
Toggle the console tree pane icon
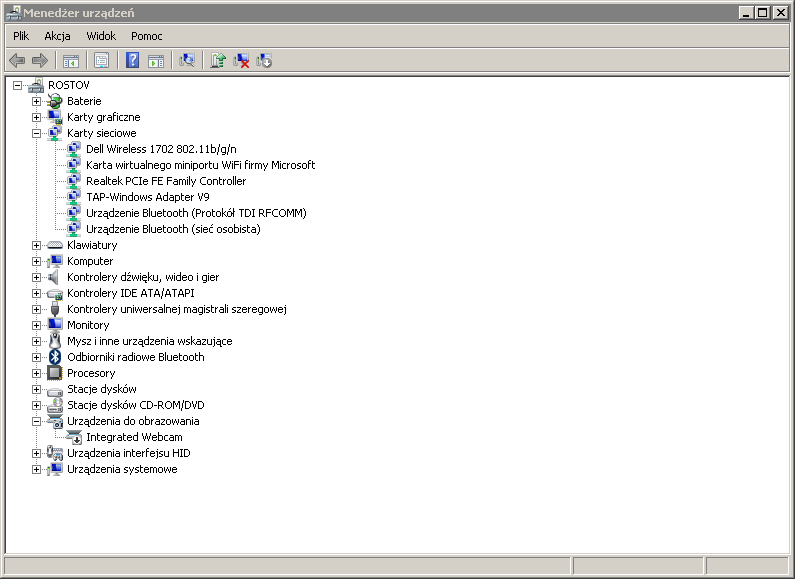[x=71, y=61]
